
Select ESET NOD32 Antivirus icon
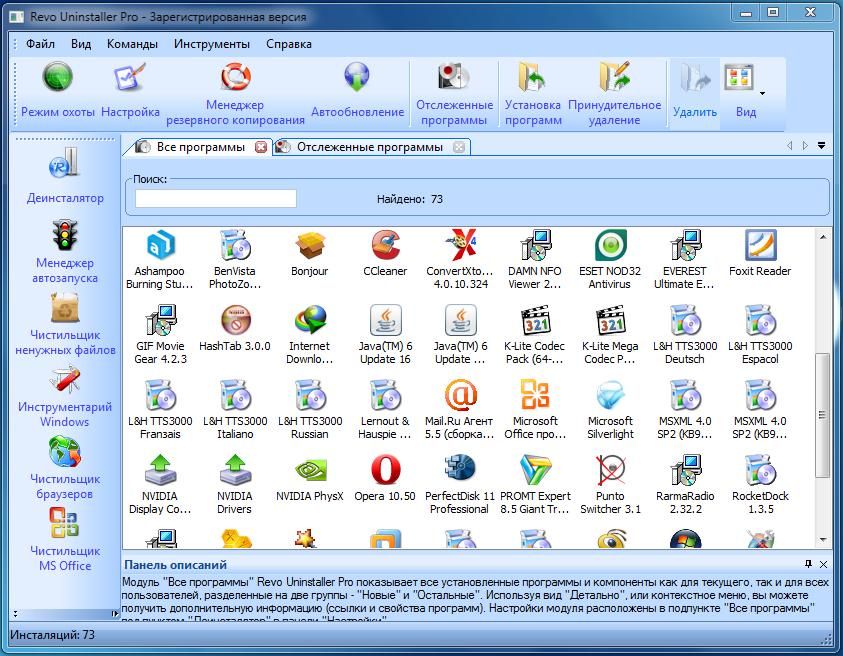610,245
